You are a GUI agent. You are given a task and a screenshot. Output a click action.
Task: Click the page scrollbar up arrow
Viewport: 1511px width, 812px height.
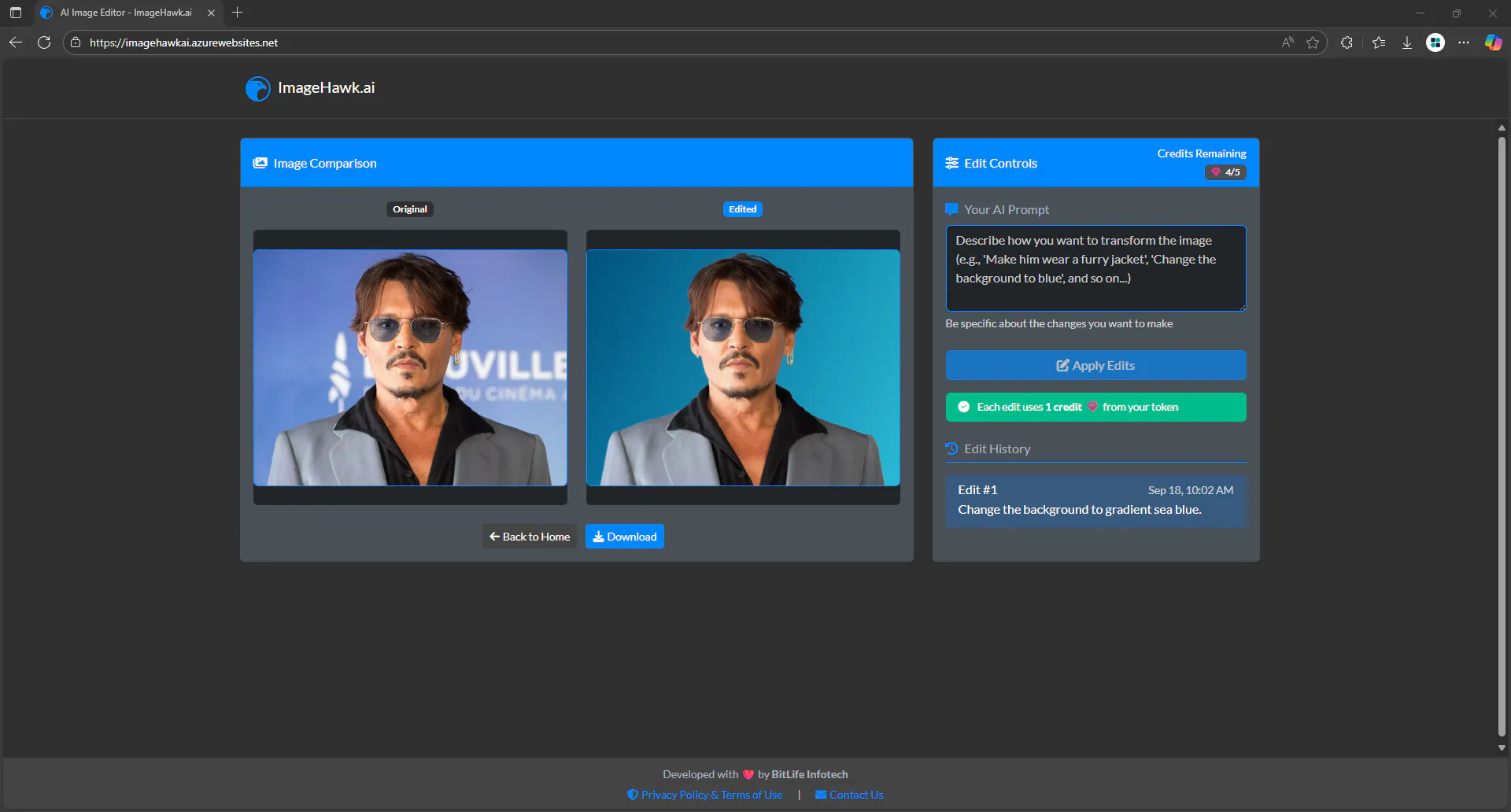coord(1502,127)
